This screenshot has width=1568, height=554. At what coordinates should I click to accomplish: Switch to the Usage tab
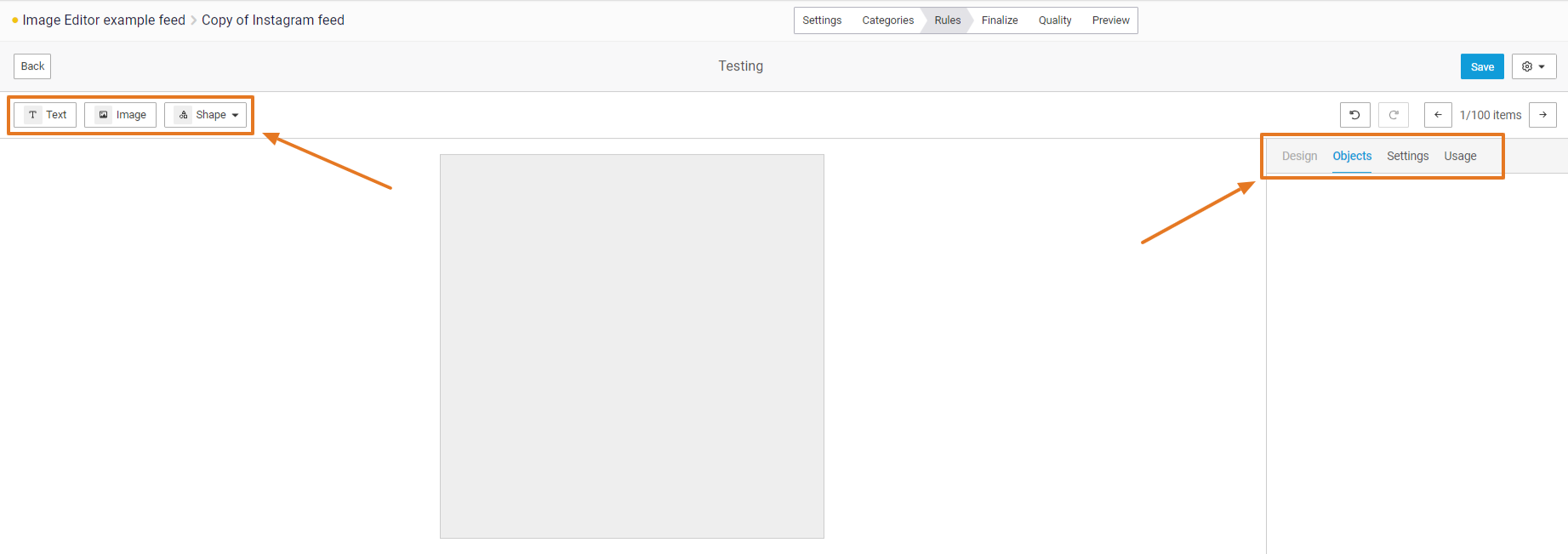[1460, 157]
